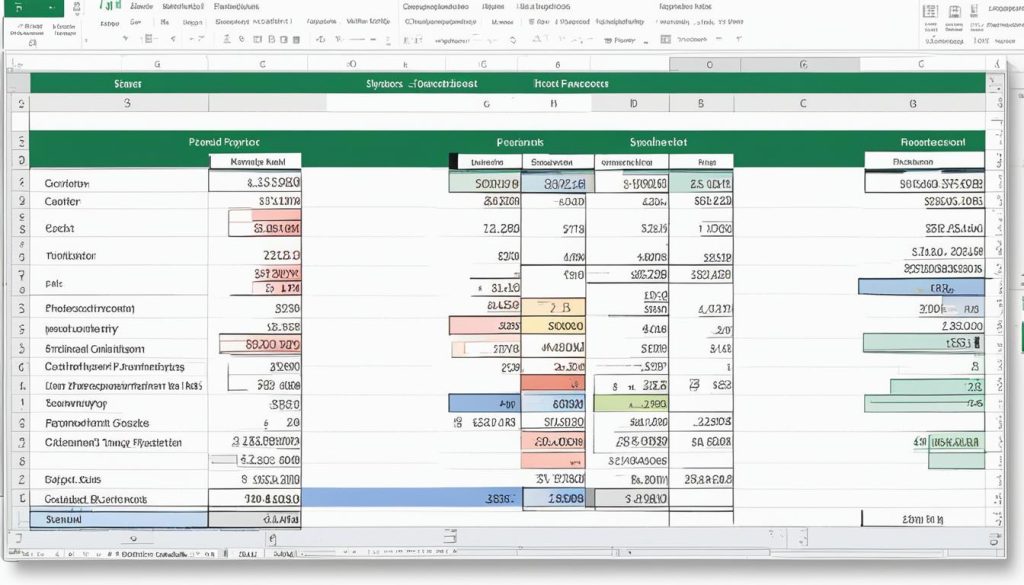Enable the green ribbon collapse pin
The width and height of the screenshot is (1024, 585).
[x=30, y=10]
